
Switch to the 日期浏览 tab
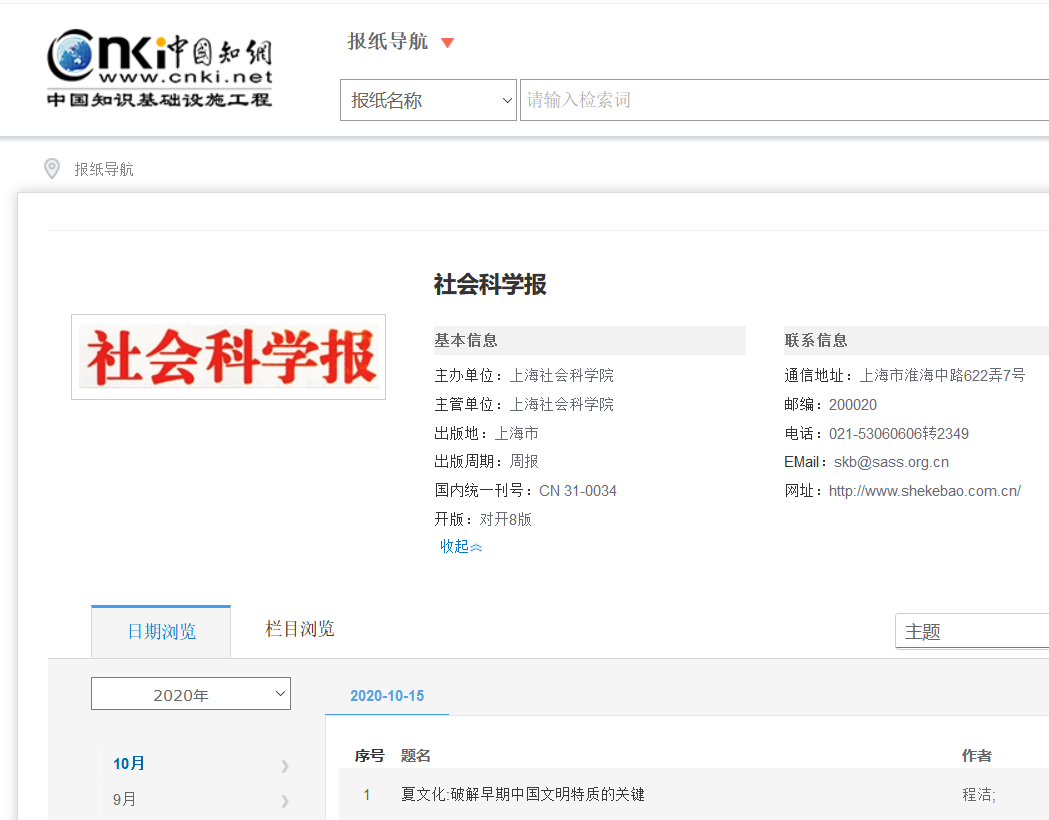[161, 631]
